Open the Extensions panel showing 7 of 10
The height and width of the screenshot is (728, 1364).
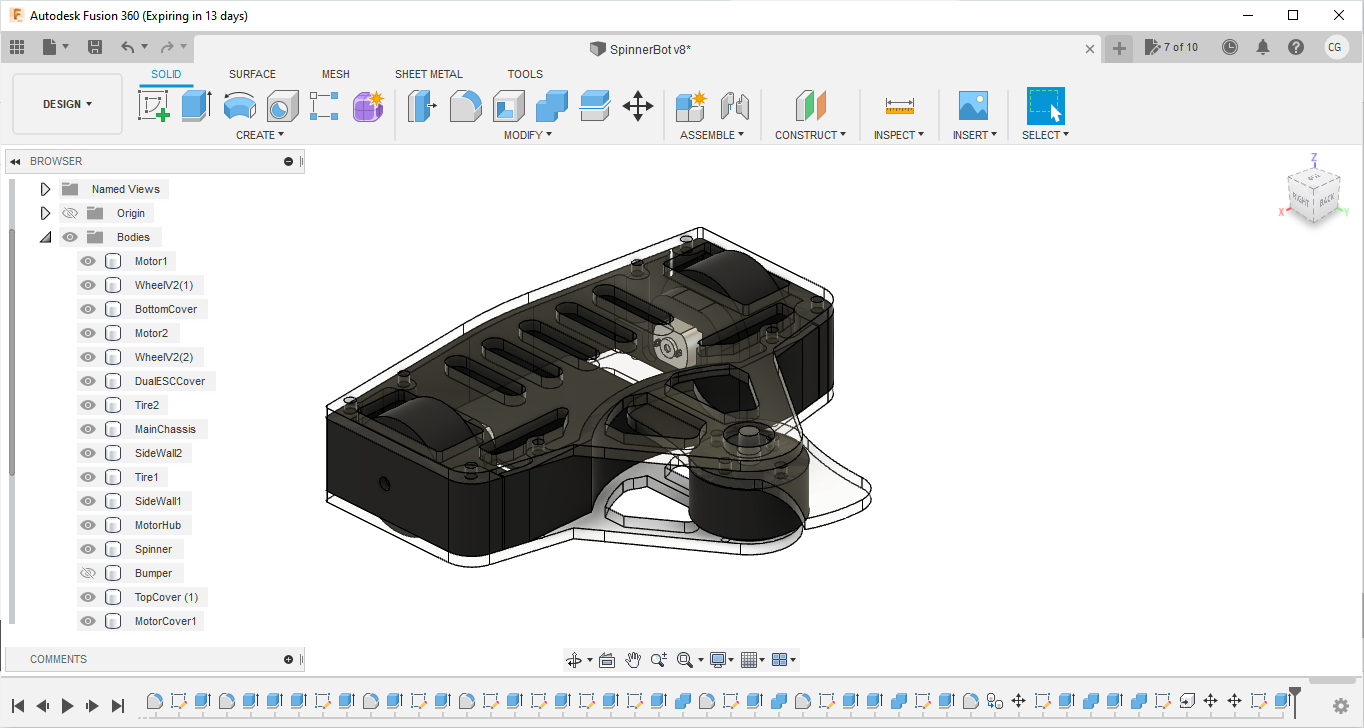pyautogui.click(x=1172, y=47)
